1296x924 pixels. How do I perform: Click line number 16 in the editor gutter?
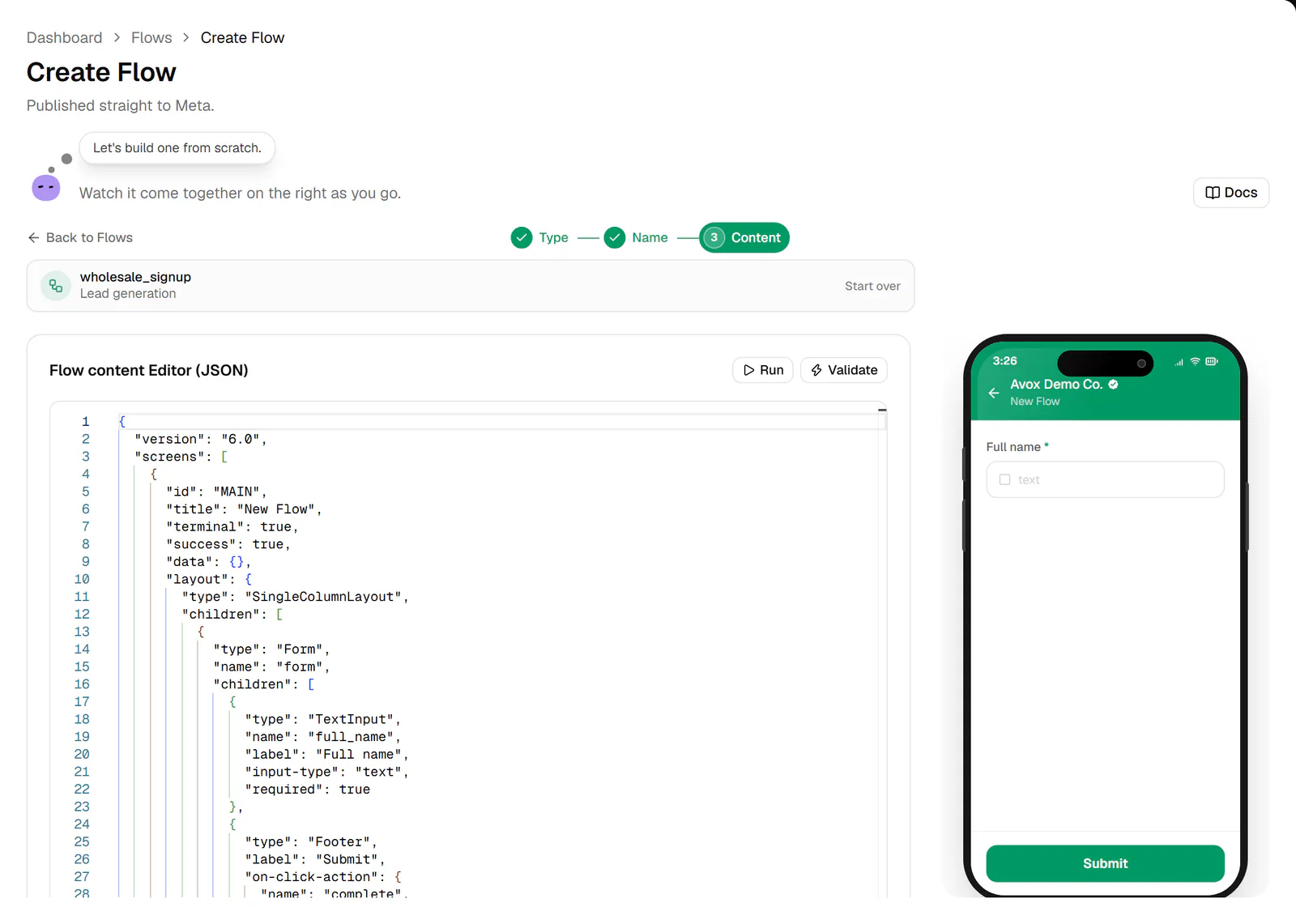82,684
